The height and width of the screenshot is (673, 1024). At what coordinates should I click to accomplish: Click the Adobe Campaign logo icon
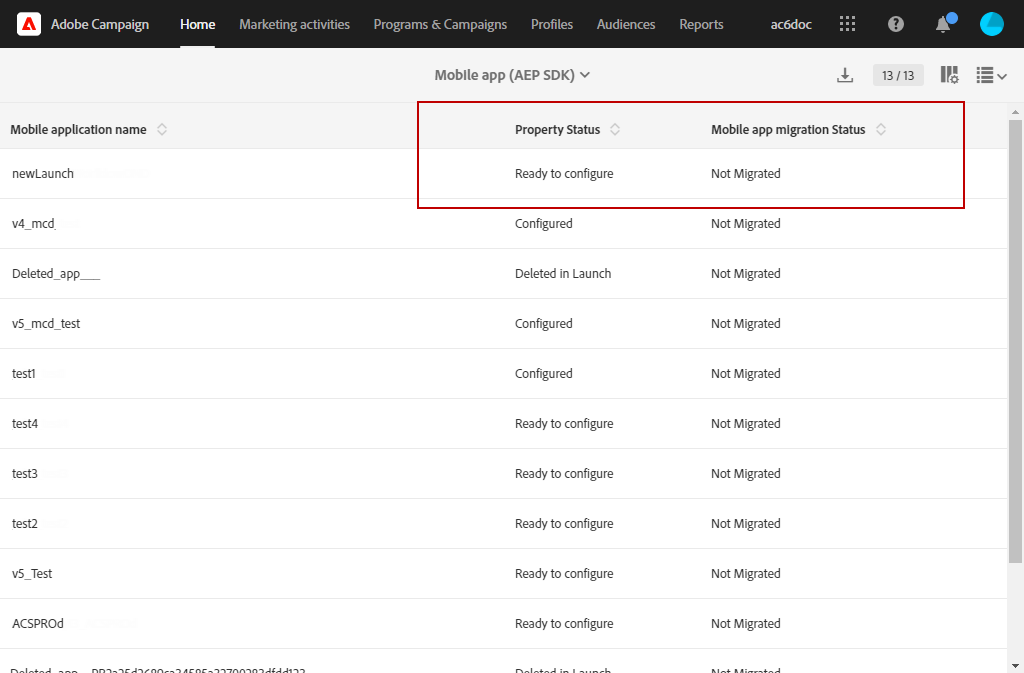click(29, 24)
